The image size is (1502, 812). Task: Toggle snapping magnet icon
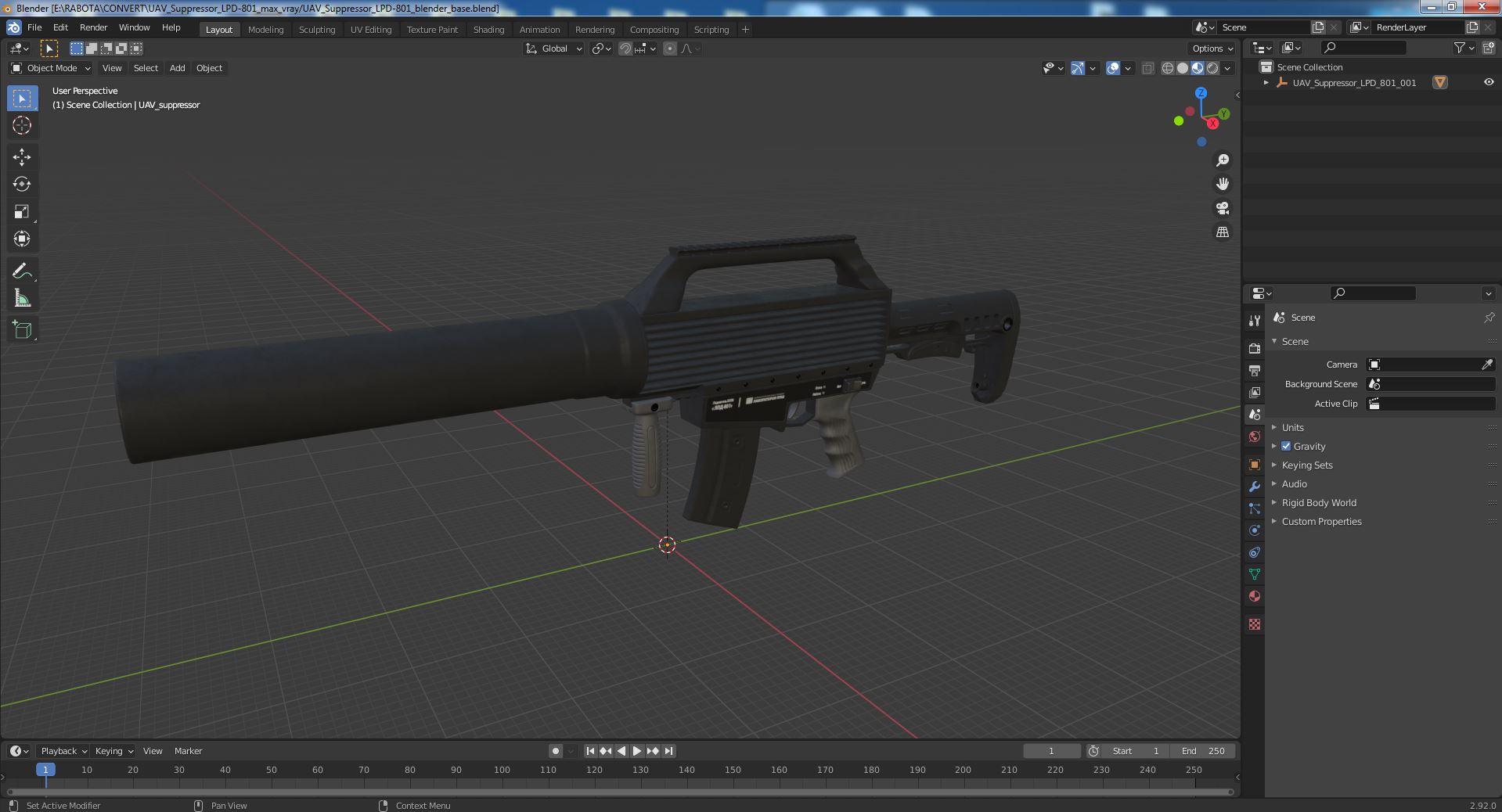point(625,49)
